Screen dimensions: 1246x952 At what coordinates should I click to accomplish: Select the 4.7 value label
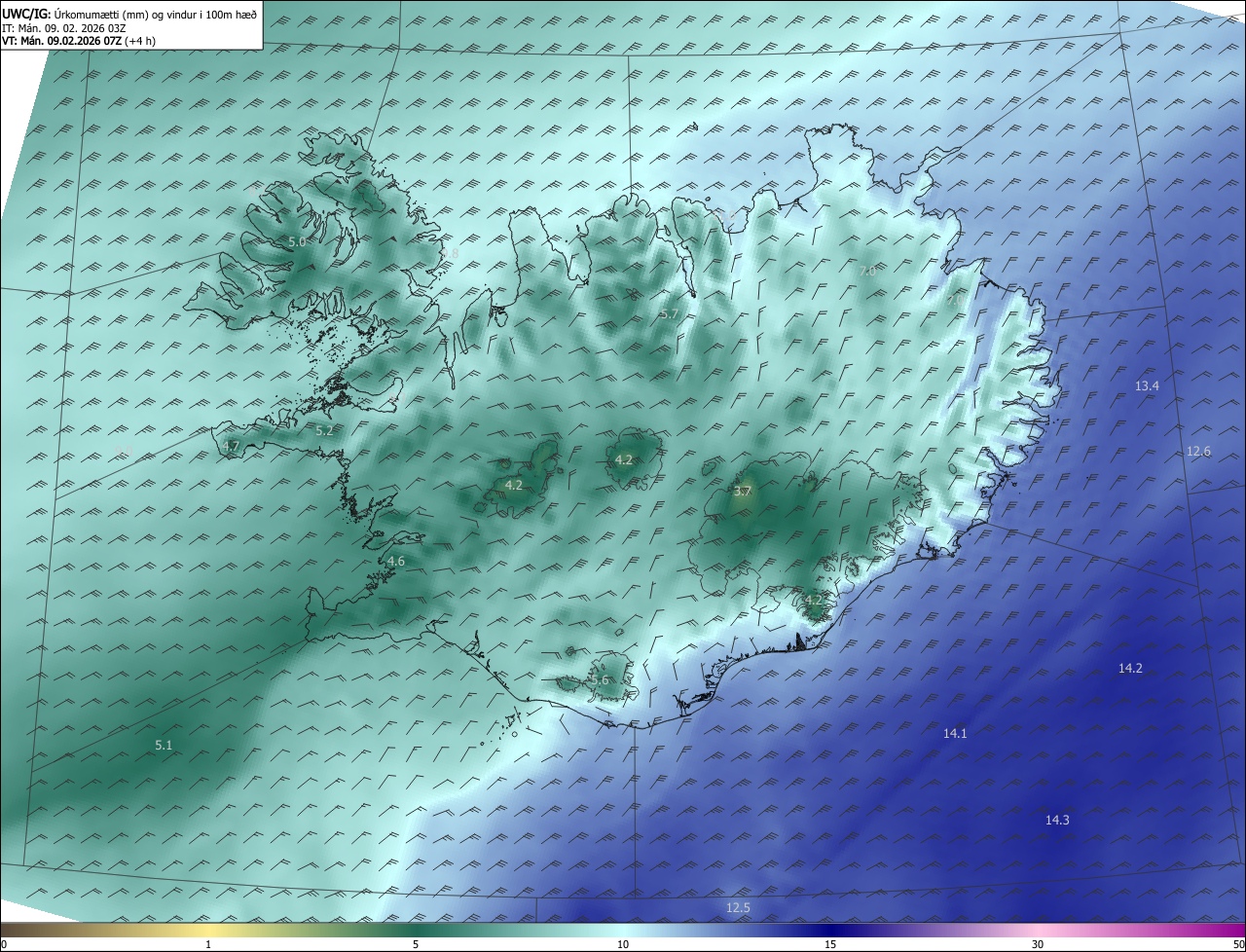pos(231,447)
